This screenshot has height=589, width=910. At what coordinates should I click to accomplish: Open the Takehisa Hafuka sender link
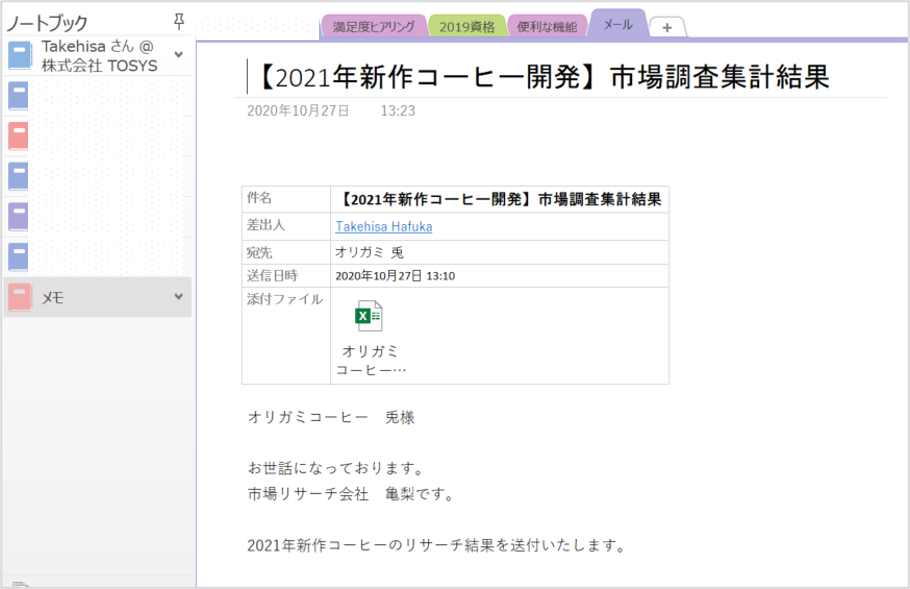click(384, 226)
